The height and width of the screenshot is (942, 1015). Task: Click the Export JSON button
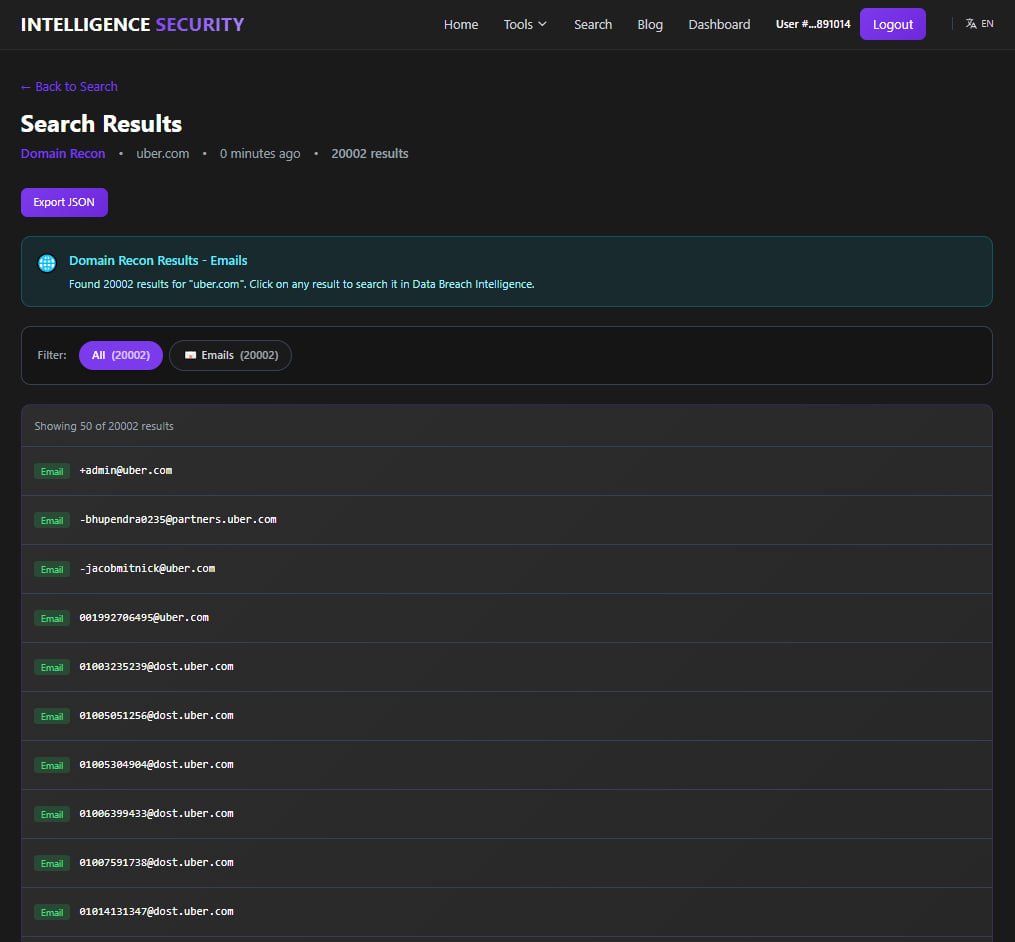coord(64,203)
